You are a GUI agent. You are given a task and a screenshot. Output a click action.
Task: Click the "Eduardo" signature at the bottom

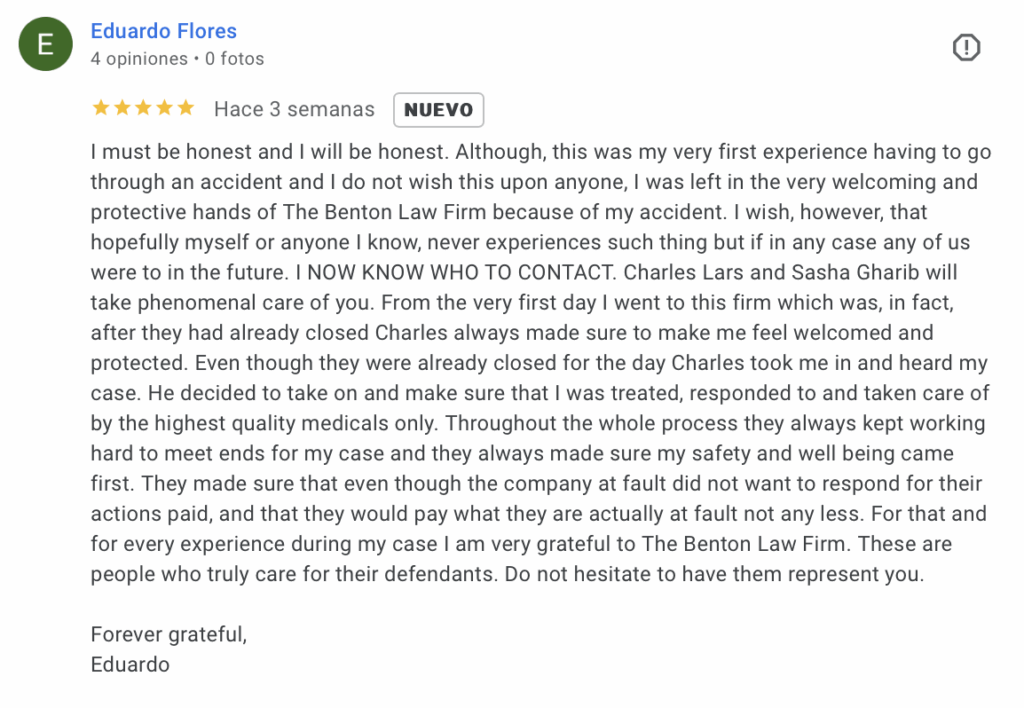click(x=130, y=664)
